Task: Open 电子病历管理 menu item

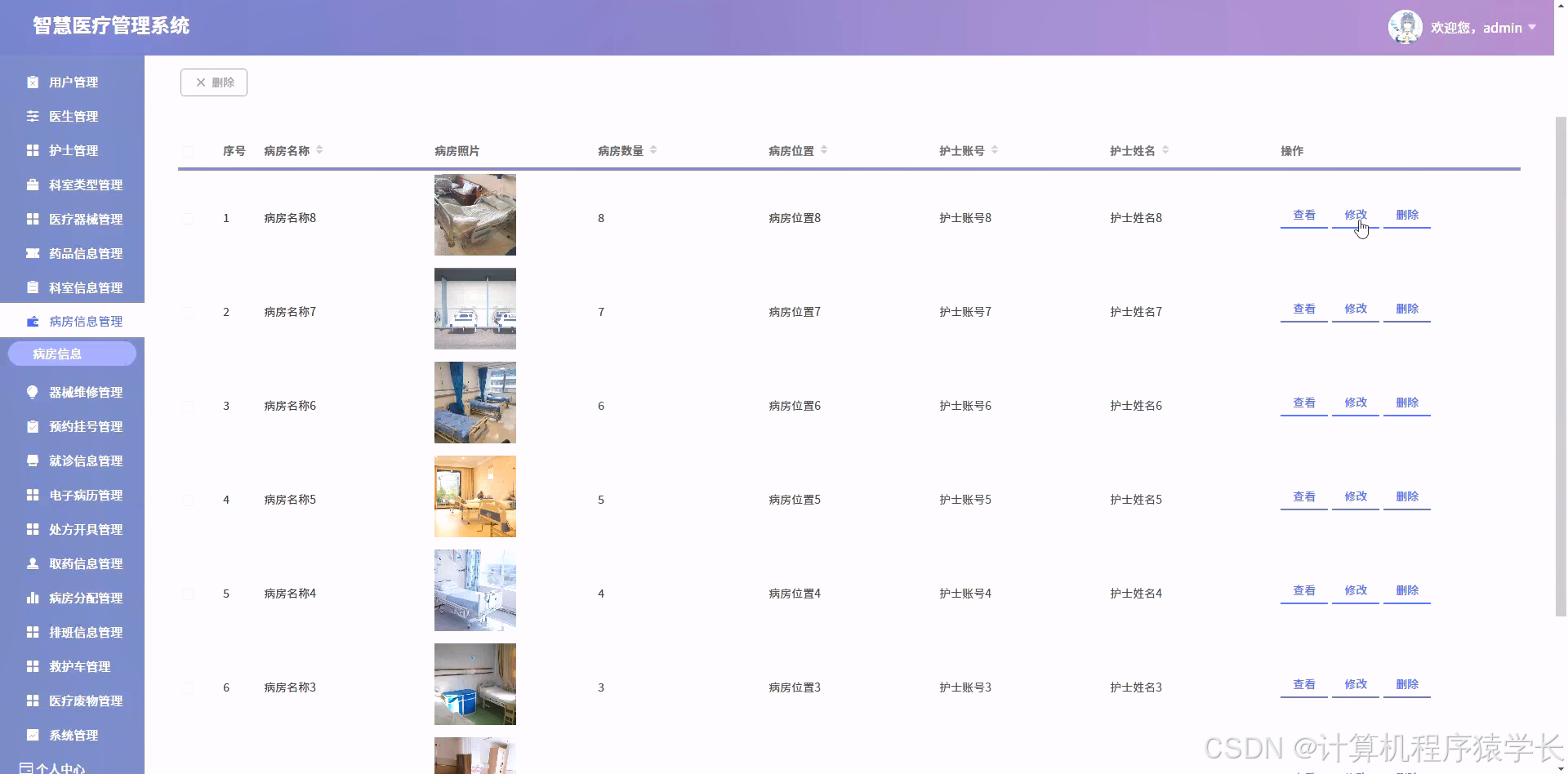Action: tap(72, 495)
